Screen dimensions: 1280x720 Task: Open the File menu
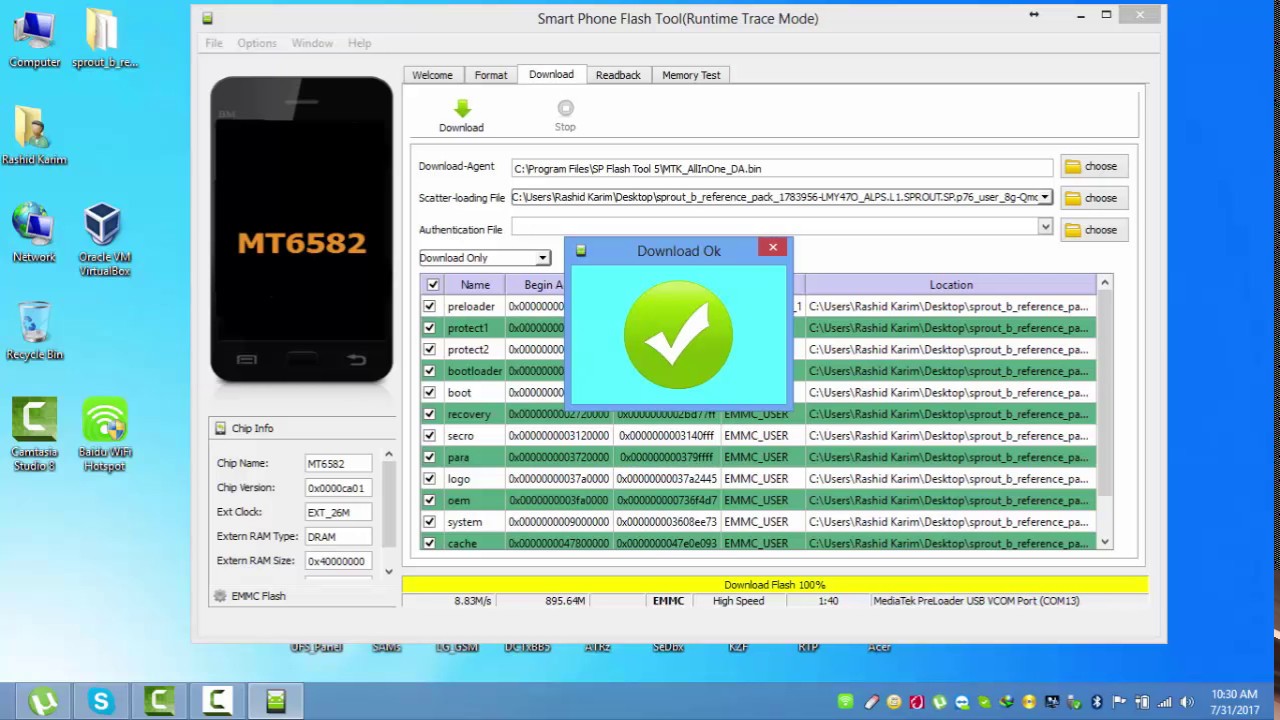click(214, 43)
